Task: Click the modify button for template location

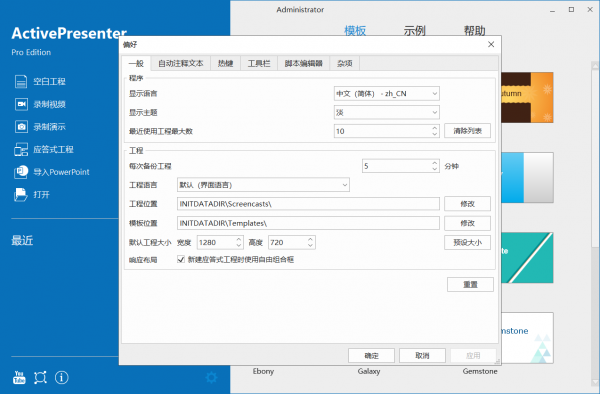Action: (467, 223)
